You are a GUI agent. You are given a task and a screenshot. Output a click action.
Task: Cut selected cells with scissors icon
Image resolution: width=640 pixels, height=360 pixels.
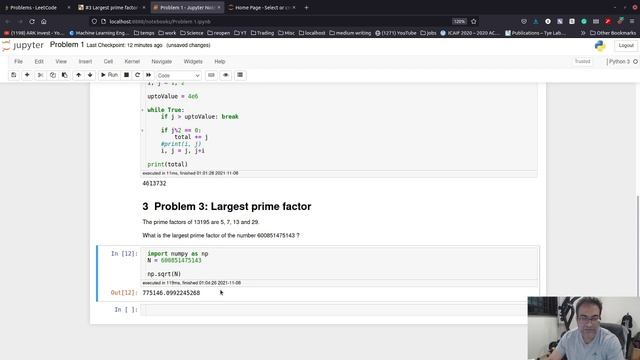point(40,75)
